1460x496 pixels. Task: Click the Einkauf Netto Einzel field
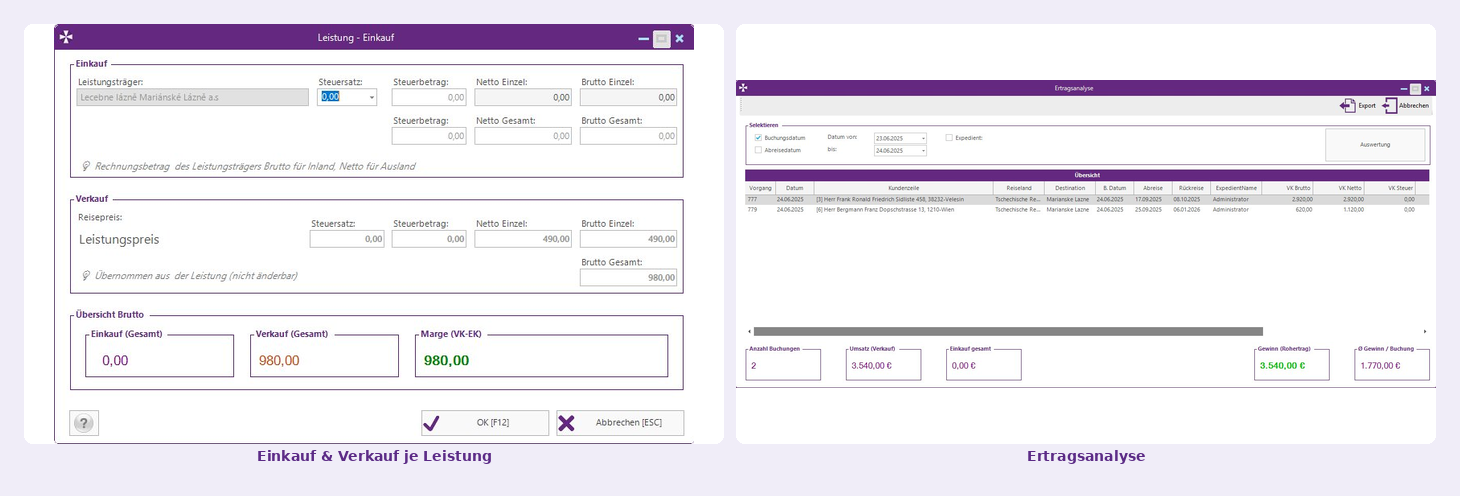[x=524, y=97]
